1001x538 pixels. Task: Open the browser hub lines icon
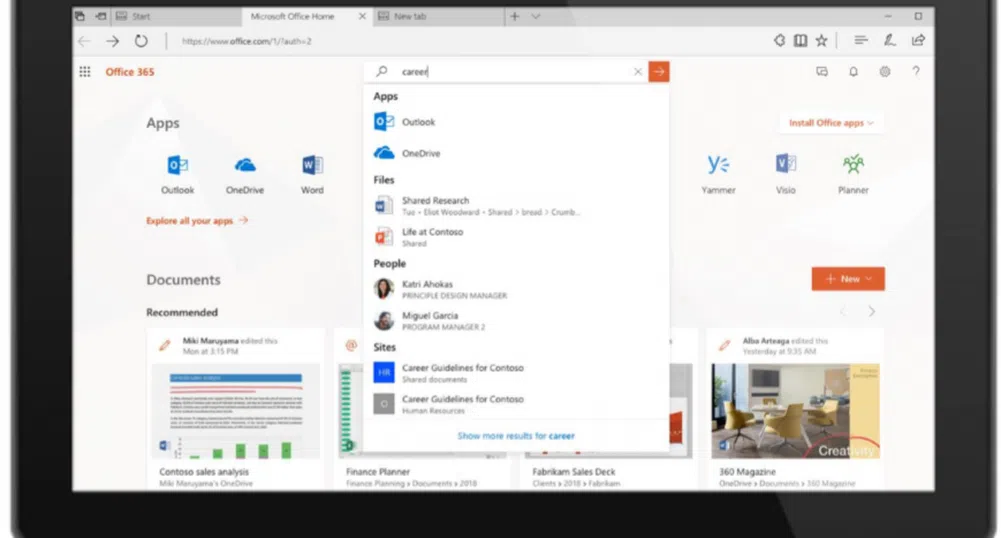coord(861,41)
